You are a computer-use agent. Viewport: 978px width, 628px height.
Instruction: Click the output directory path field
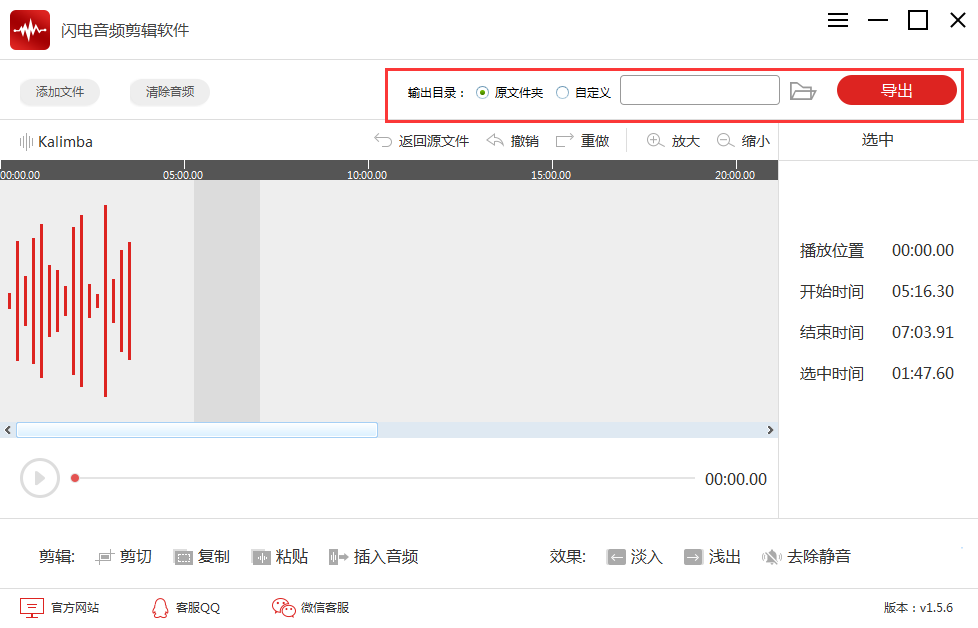[700, 90]
